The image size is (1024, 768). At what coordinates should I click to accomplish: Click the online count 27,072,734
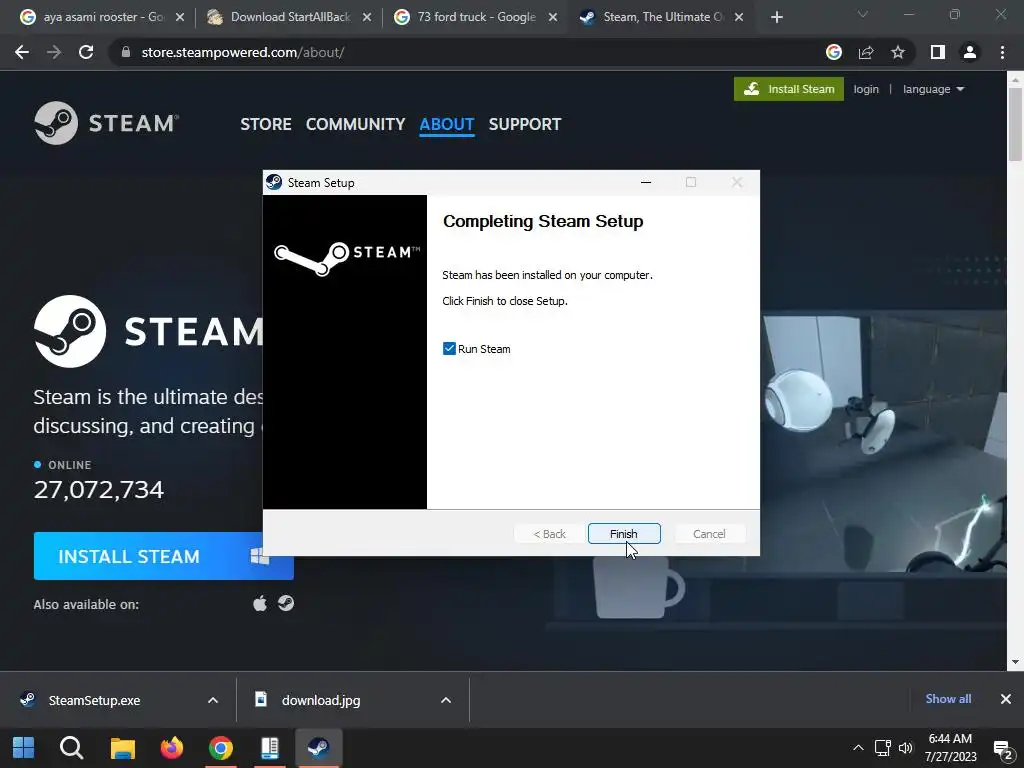click(x=99, y=490)
